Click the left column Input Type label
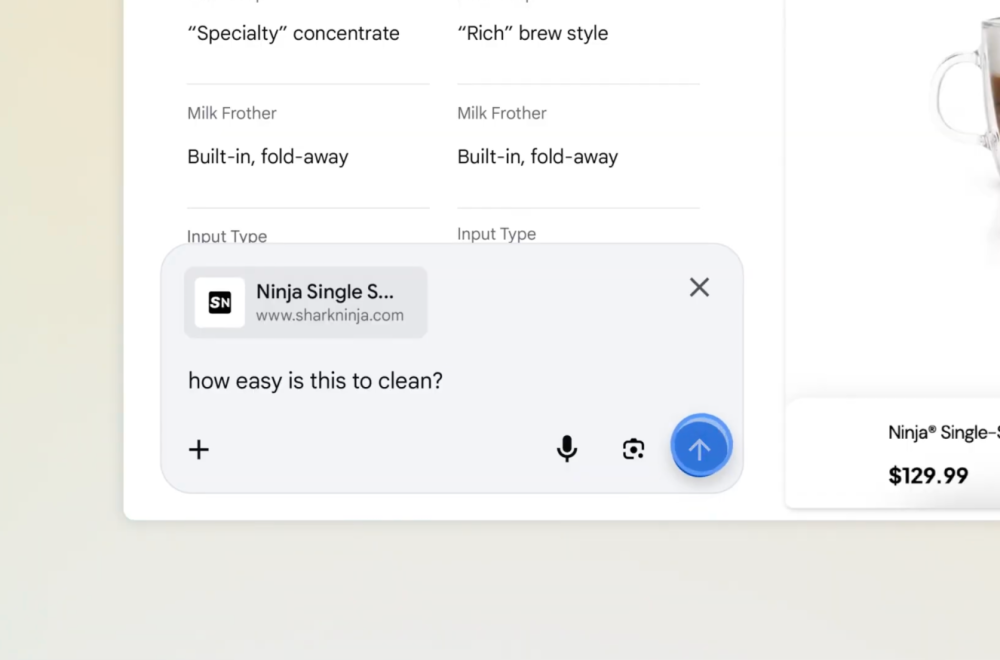This screenshot has width=1000, height=660. pos(227,236)
